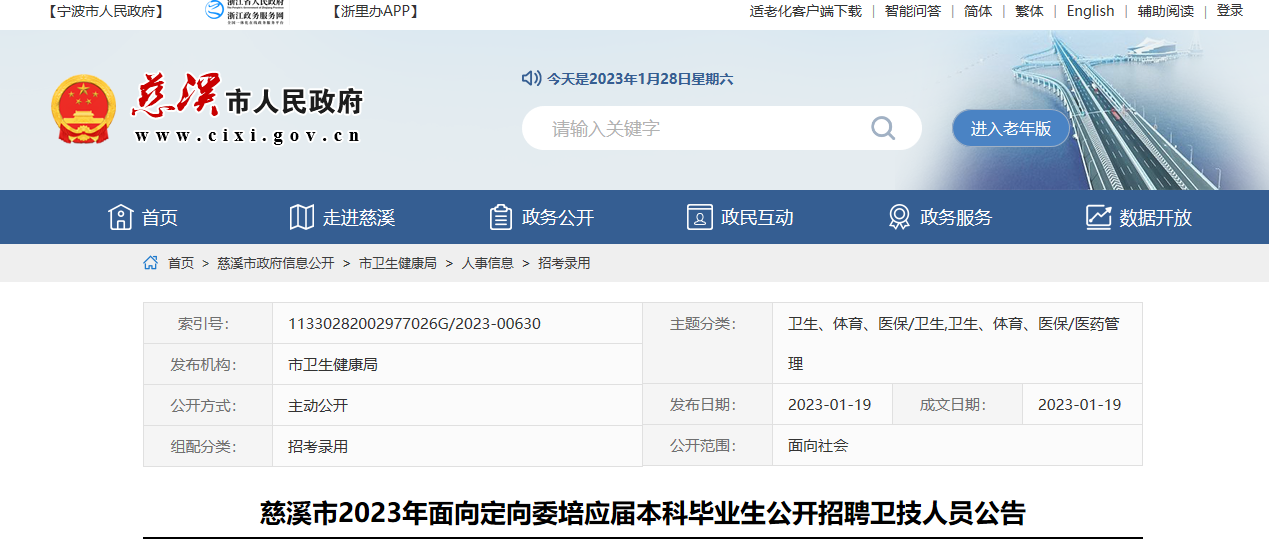This screenshot has height=553, width=1269.
Task: Click the search magnifier icon
Action: click(x=882, y=128)
